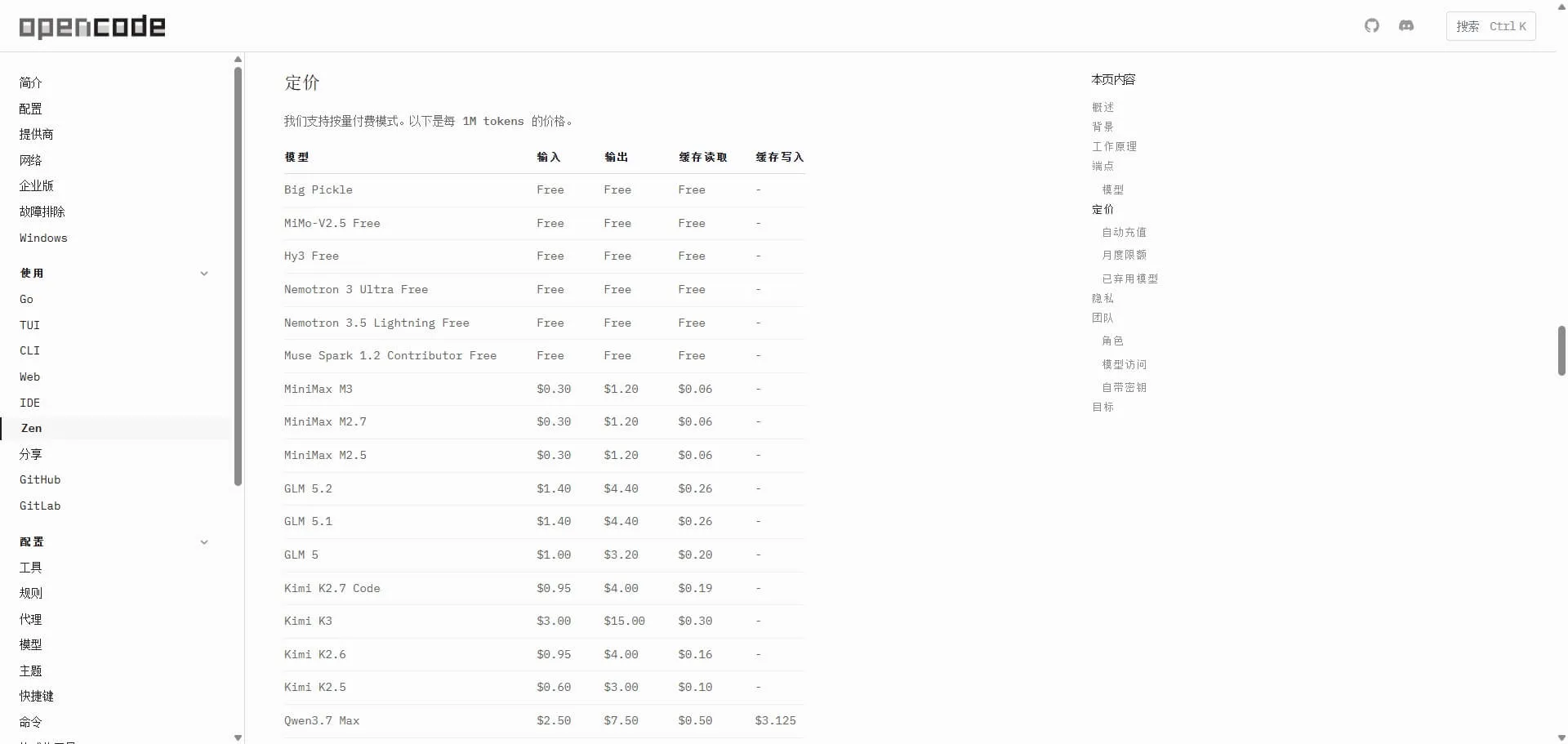Select TUI in the sidebar

pyautogui.click(x=29, y=325)
